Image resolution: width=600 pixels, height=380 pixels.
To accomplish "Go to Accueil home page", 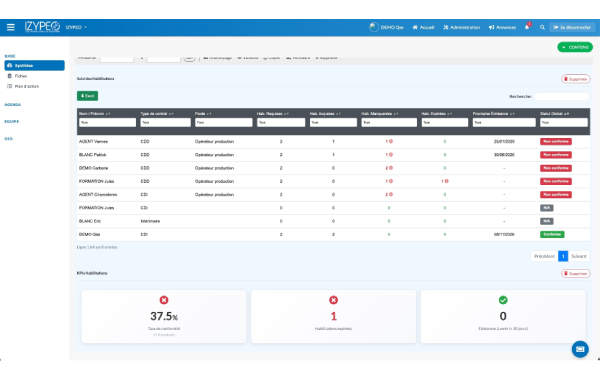I will pyautogui.click(x=423, y=27).
